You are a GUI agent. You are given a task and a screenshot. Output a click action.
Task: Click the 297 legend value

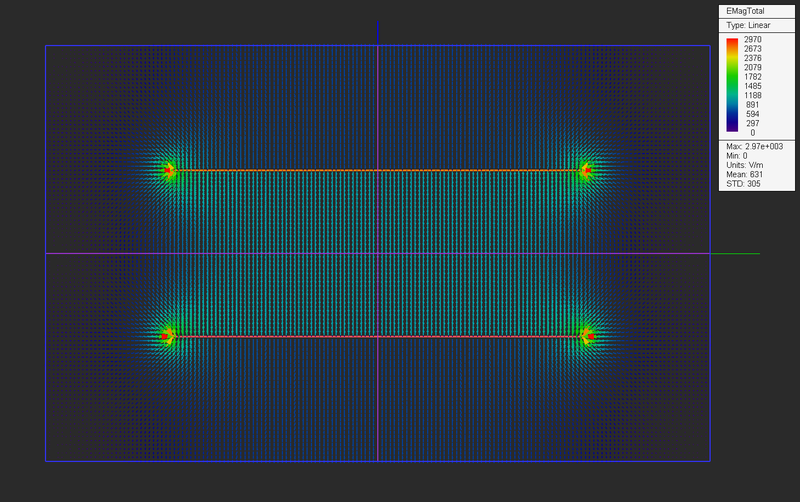click(x=753, y=123)
